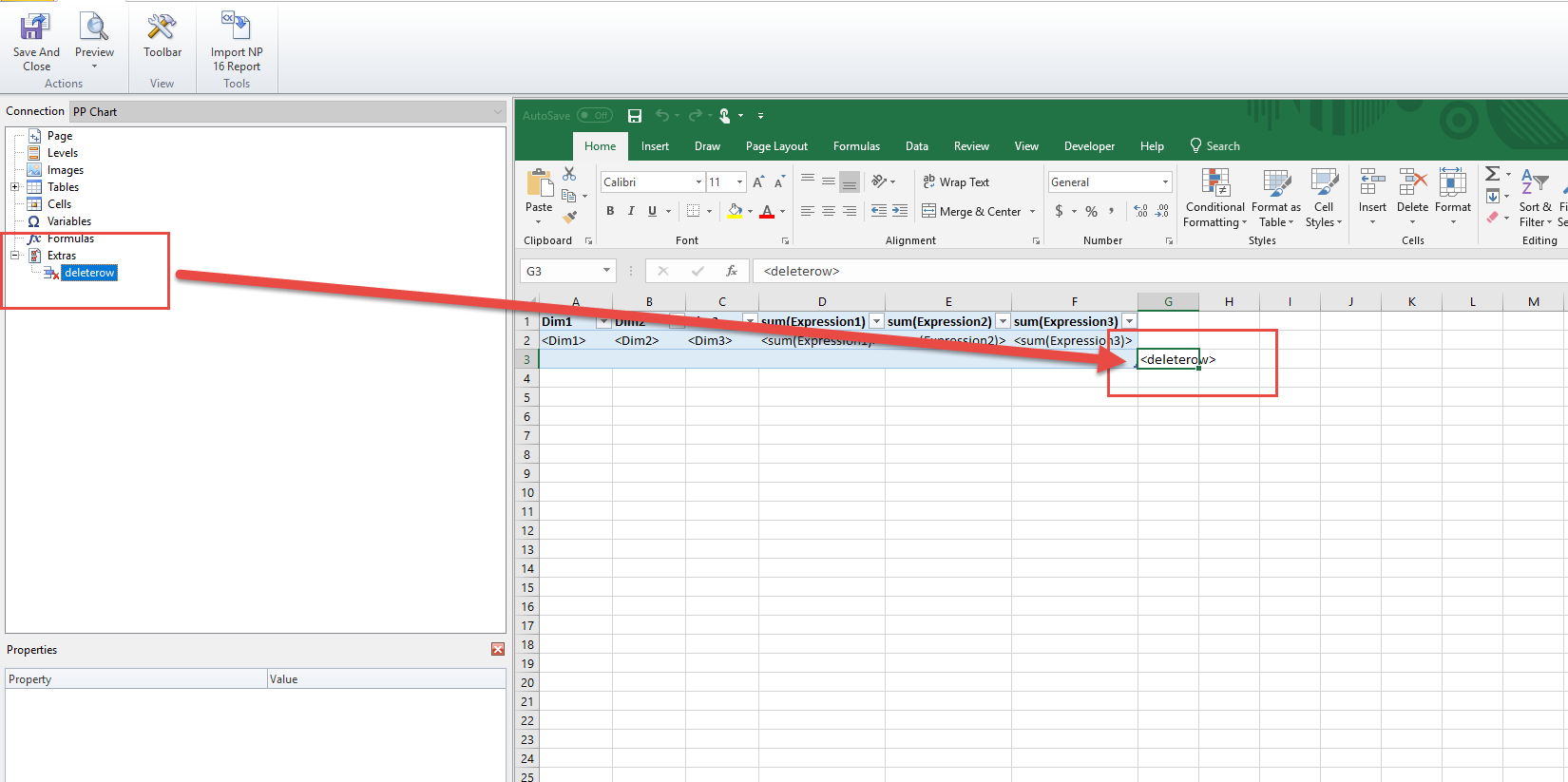The width and height of the screenshot is (1568, 782).
Task: Click the Search box in ribbon
Action: point(1214,146)
